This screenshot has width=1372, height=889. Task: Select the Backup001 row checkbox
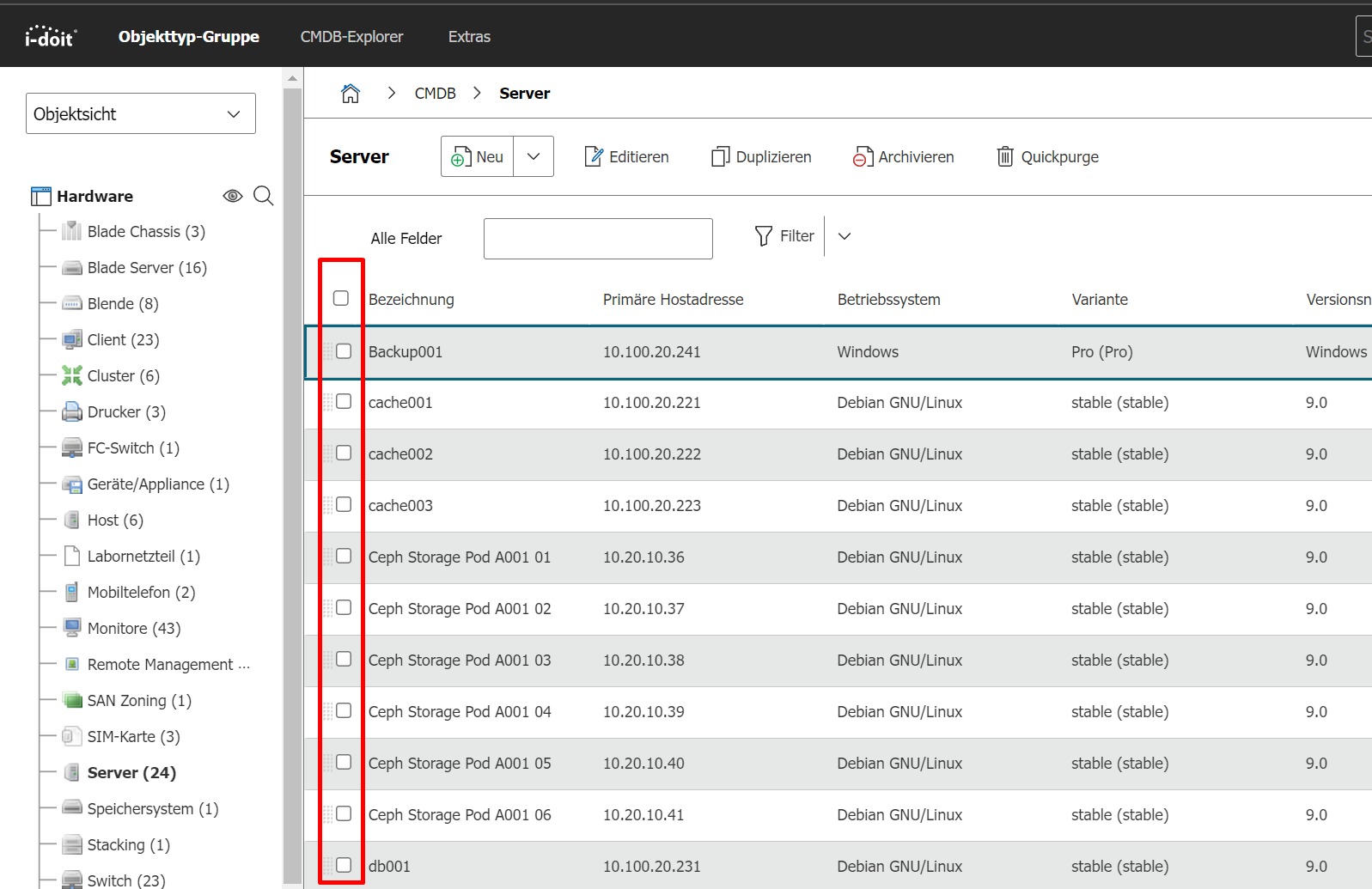(344, 351)
